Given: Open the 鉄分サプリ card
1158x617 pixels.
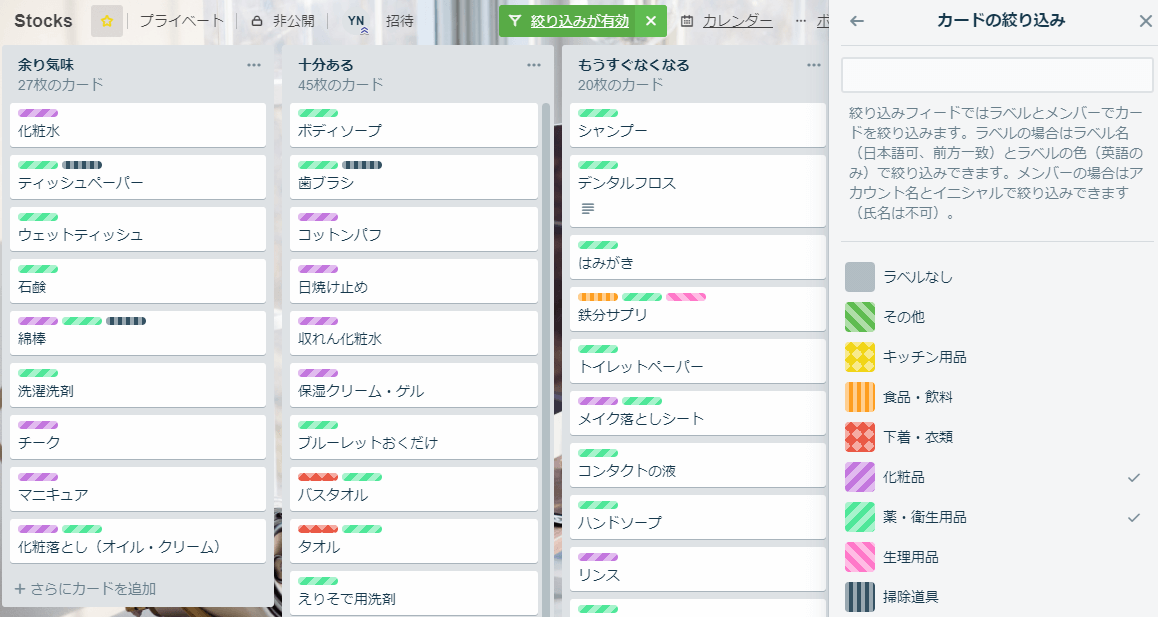Looking at the screenshot, I should pos(698,309).
